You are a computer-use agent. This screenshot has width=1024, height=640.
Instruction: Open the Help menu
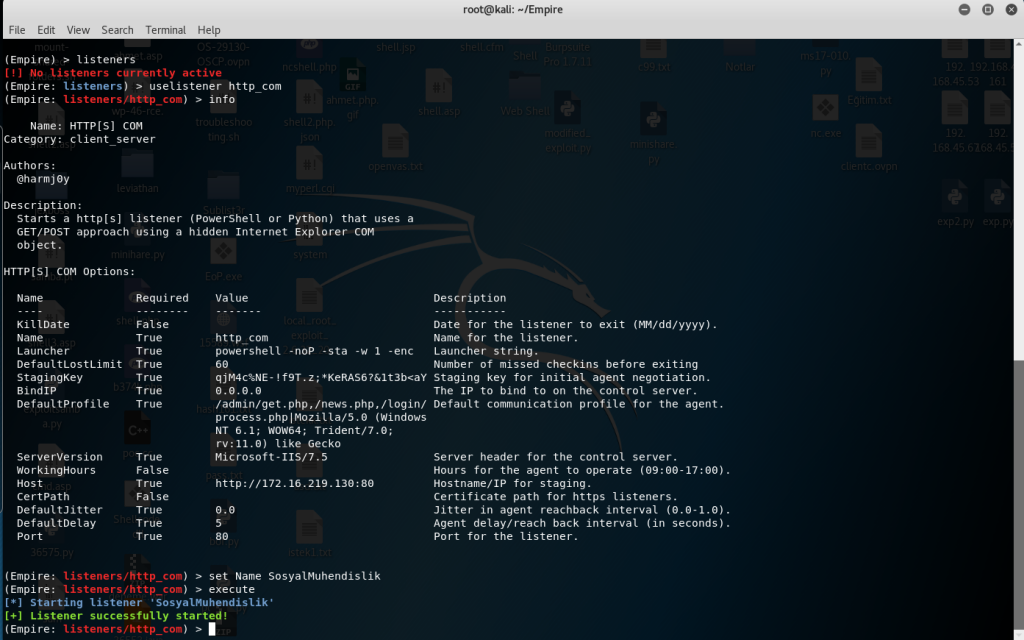point(209,30)
